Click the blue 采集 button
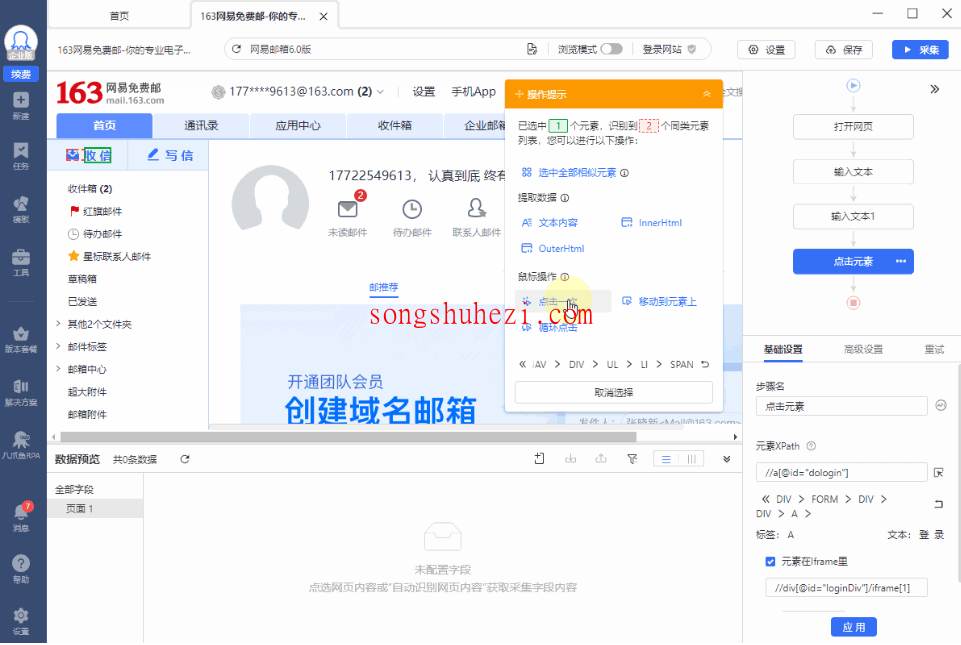The width and height of the screenshot is (961, 645). coord(921,50)
